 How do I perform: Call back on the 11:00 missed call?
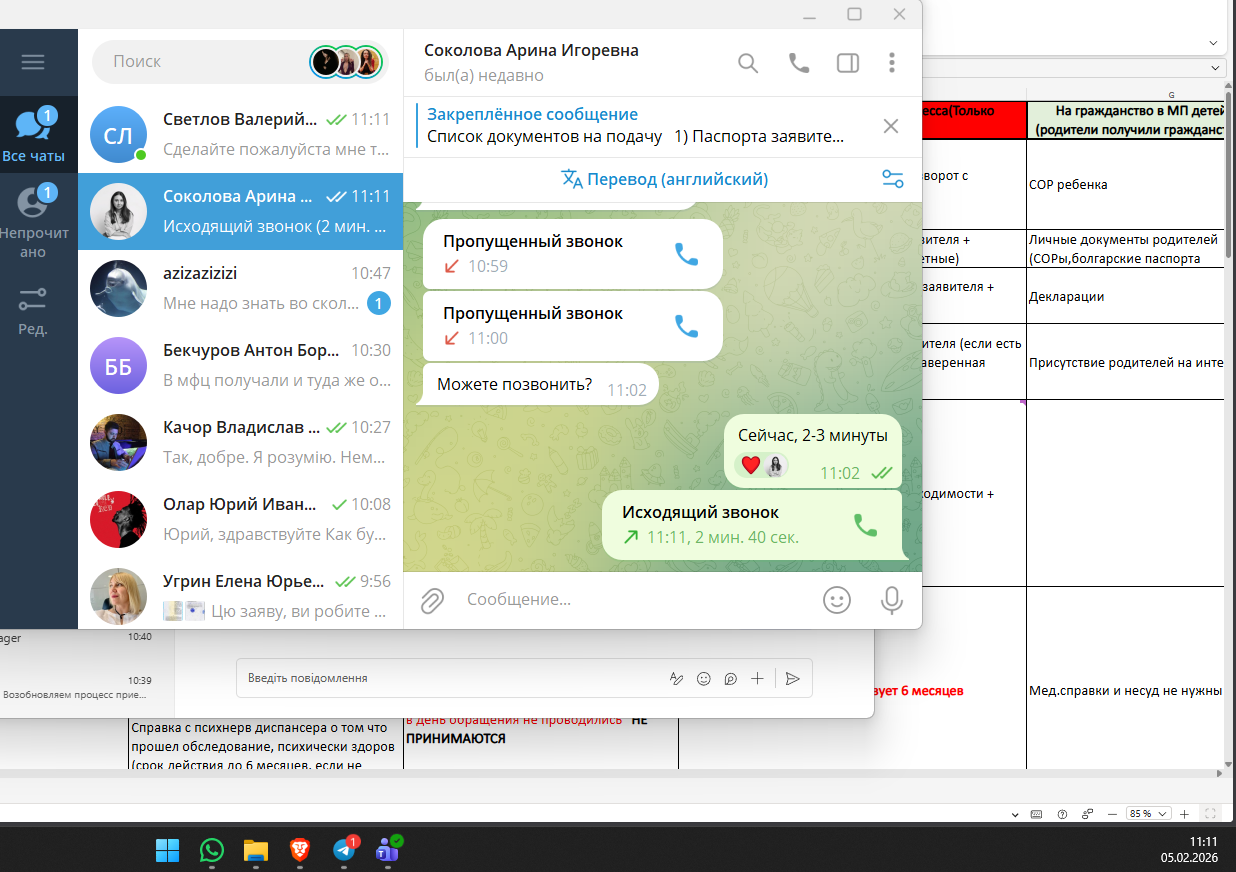(x=686, y=326)
